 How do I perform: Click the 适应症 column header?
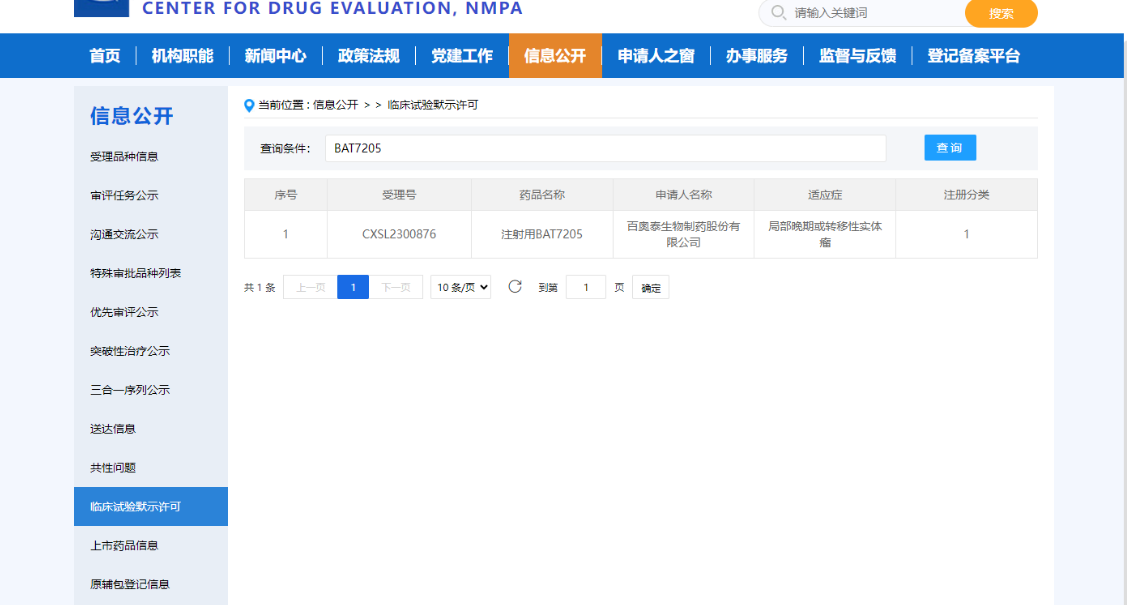(824, 195)
